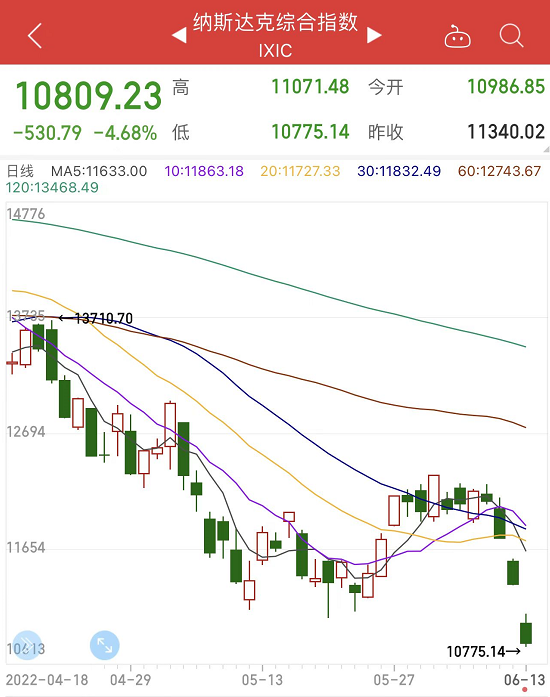Expand chart to fullscreen with arrows button
Viewport: 550px width, 697px height.
(x=104, y=645)
